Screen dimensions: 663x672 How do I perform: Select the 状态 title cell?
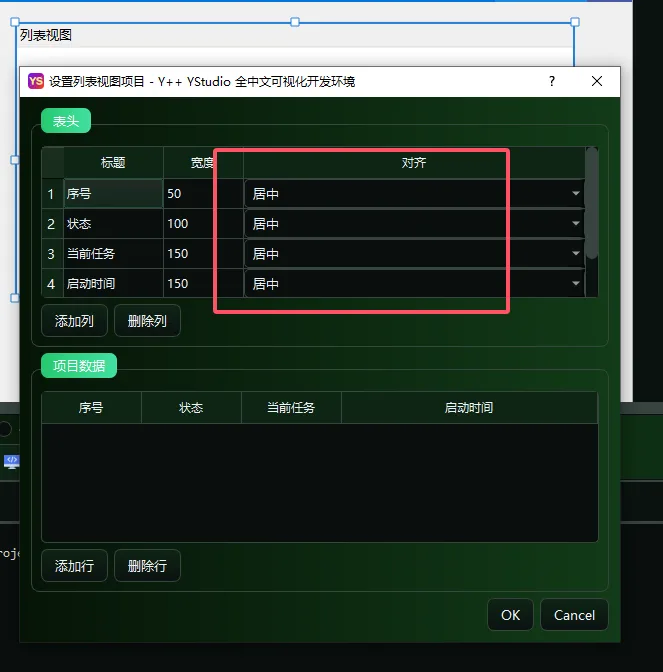tap(113, 224)
